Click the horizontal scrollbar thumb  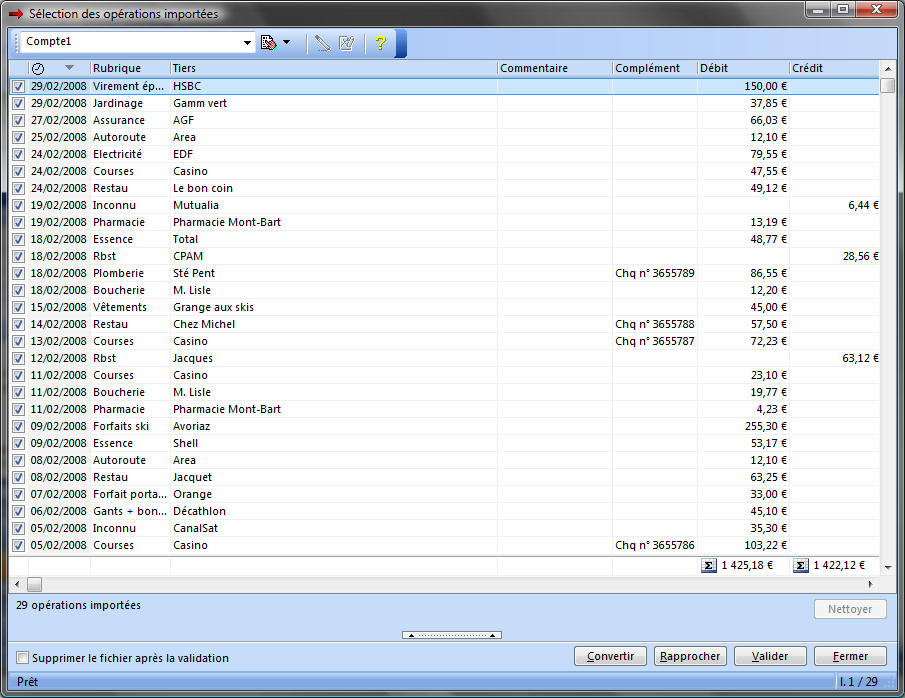tap(34, 584)
